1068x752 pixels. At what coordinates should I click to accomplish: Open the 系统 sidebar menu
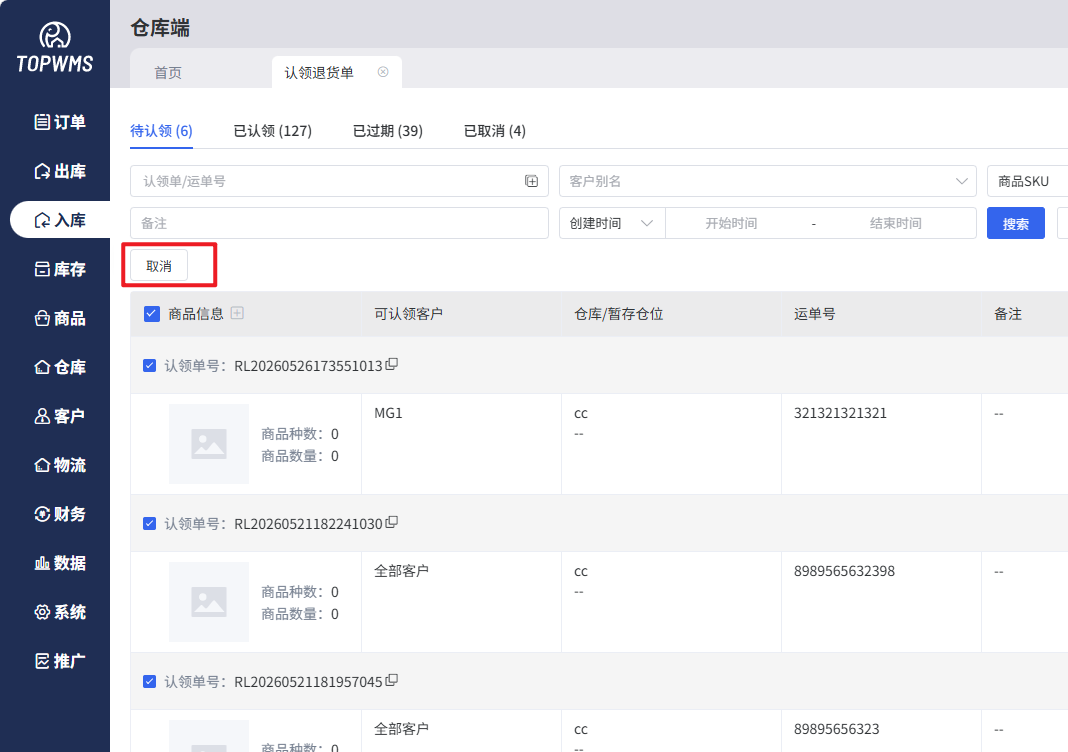pos(60,612)
